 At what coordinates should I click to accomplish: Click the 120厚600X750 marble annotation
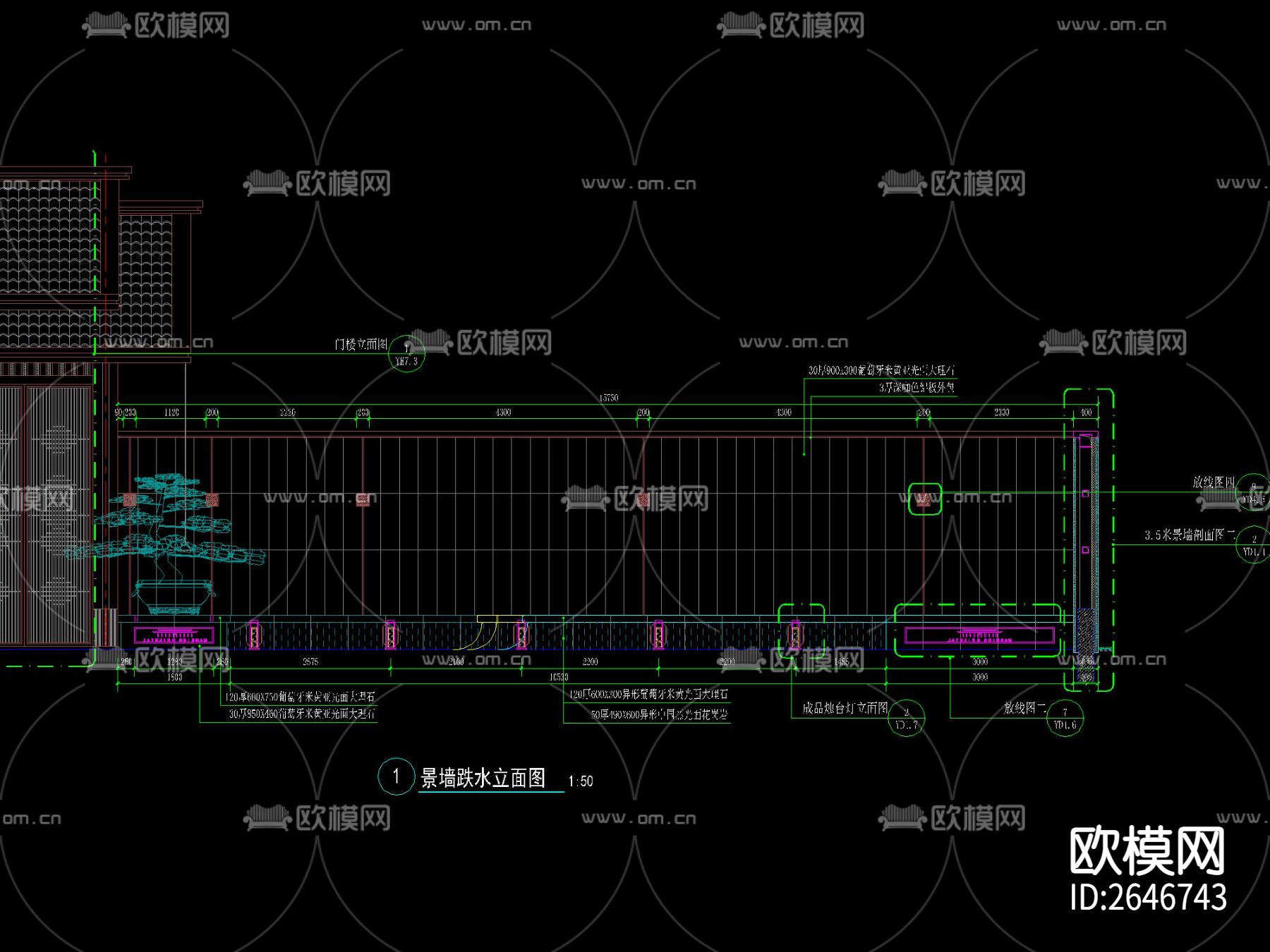click(x=301, y=697)
